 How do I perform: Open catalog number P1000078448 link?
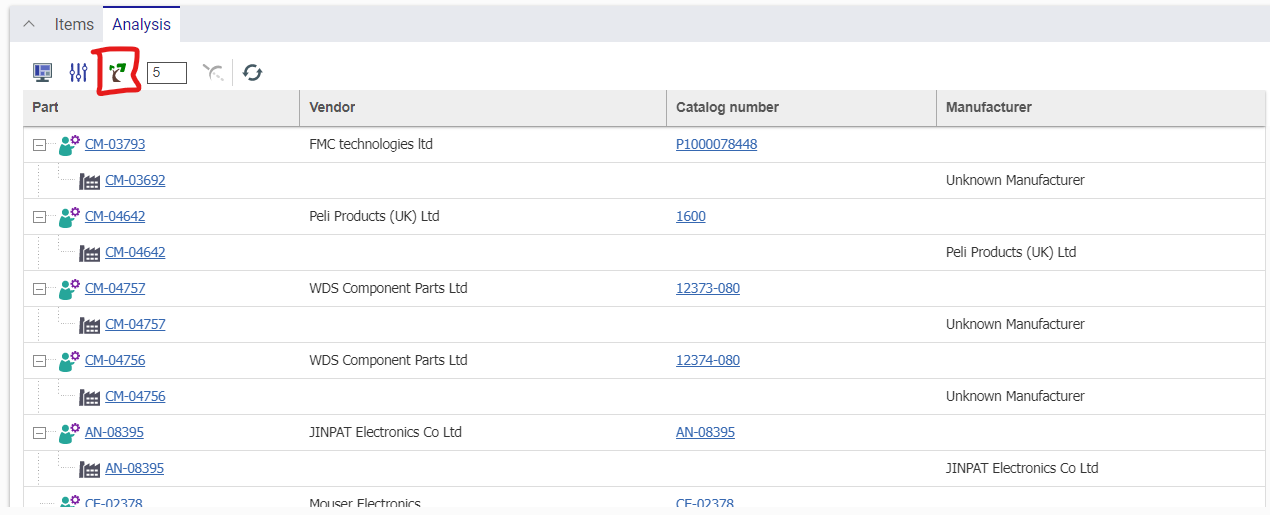(x=716, y=144)
